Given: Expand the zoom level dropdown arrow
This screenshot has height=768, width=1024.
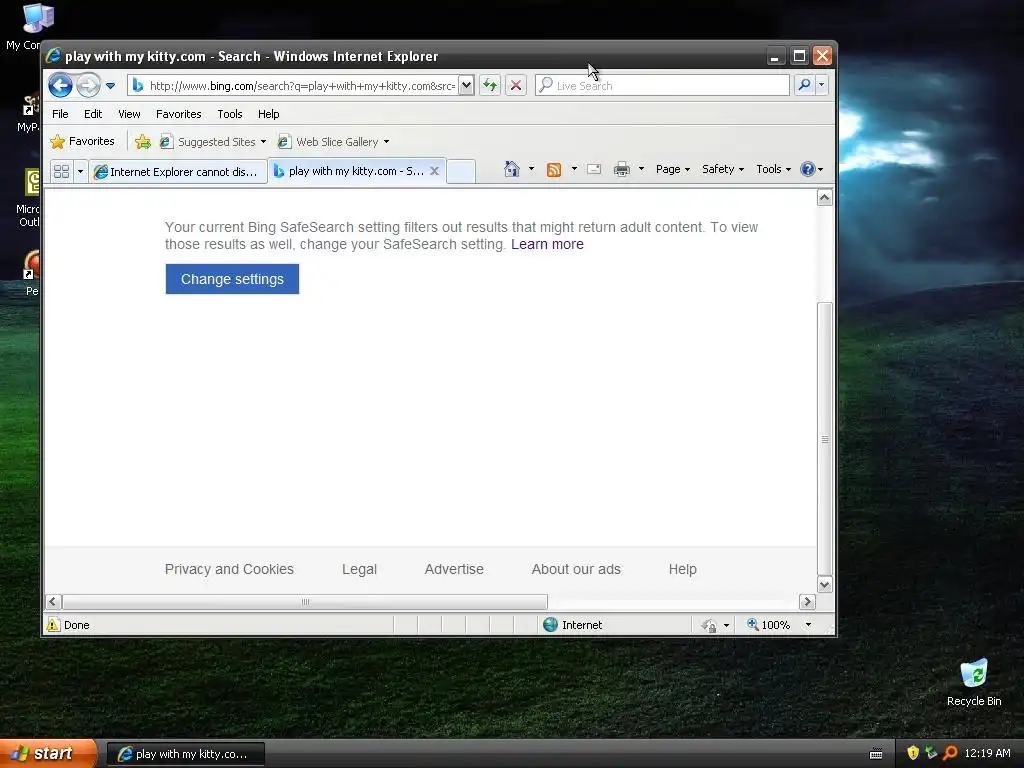Looking at the screenshot, I should [x=808, y=625].
